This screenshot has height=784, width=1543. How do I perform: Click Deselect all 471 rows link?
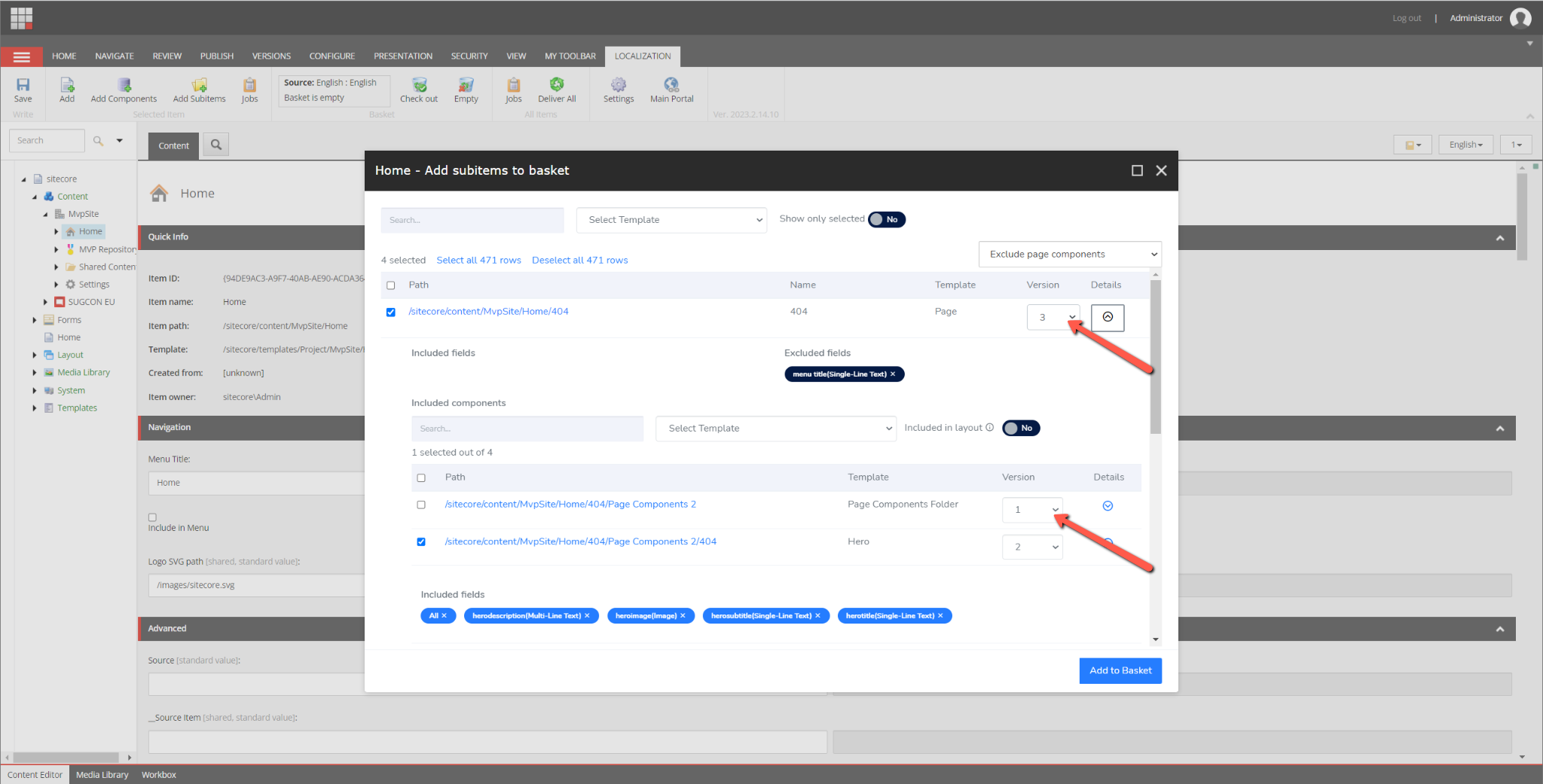pyautogui.click(x=579, y=261)
